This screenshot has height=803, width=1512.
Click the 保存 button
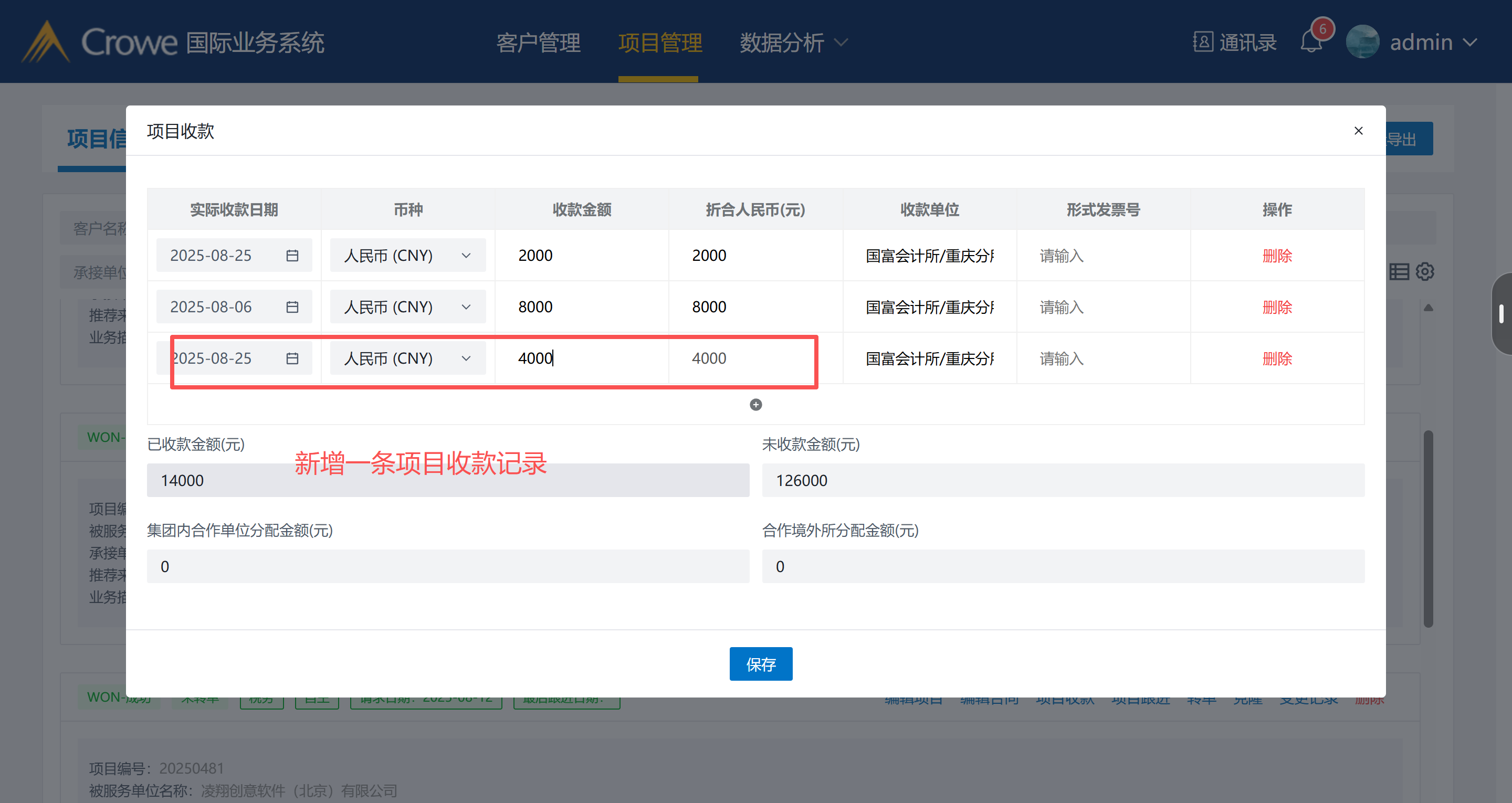[x=760, y=664]
